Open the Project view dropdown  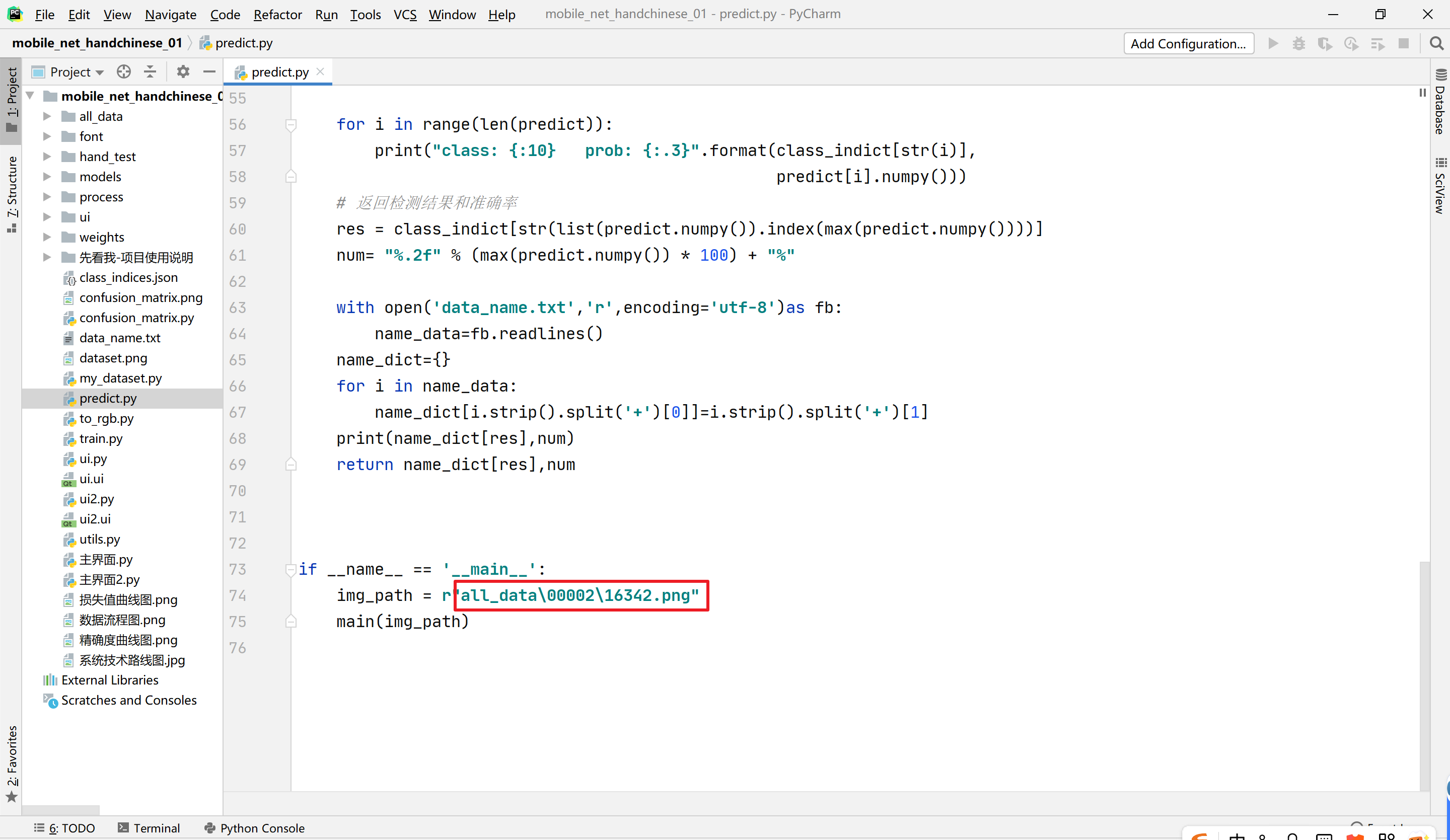click(x=77, y=72)
